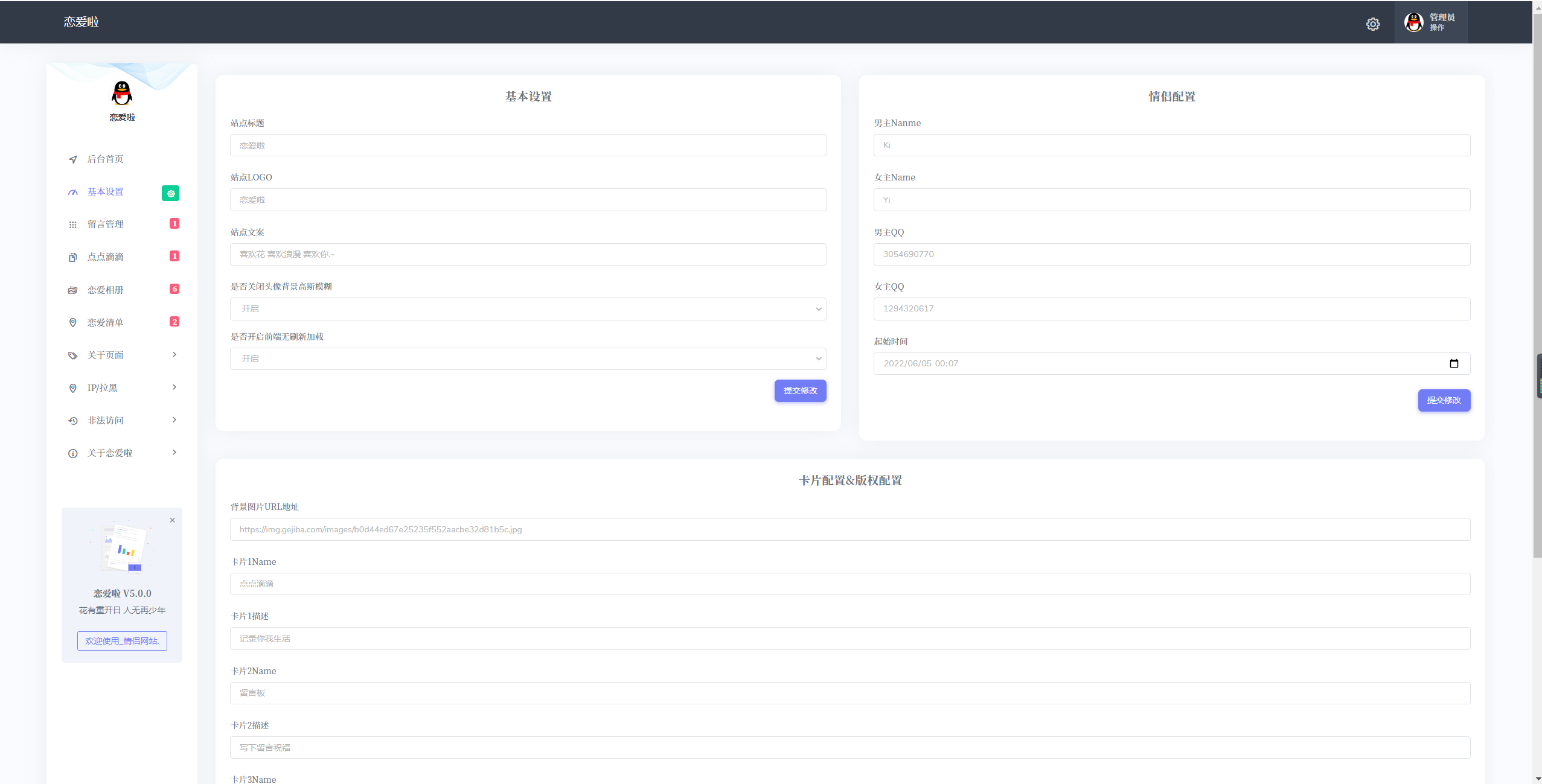Image resolution: width=1542 pixels, height=784 pixels.
Task: Open 是否关闭头像背景高斯模糊 dropdown
Action: tap(527, 309)
